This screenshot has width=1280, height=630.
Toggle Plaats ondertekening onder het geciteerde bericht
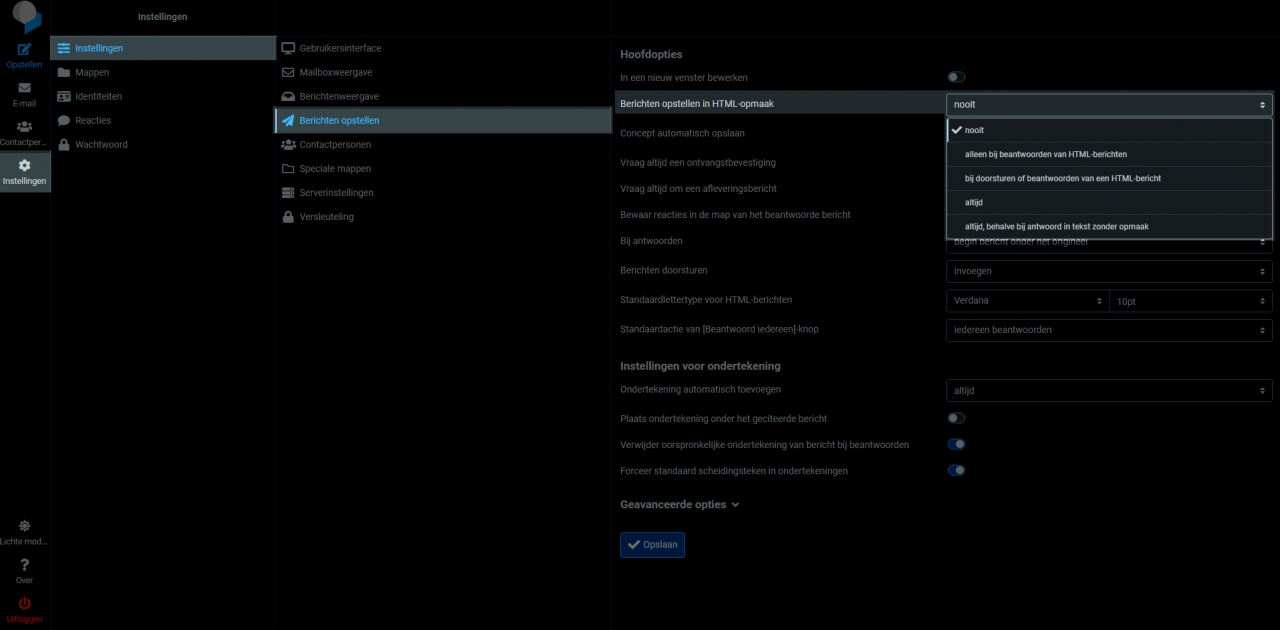[x=956, y=419]
